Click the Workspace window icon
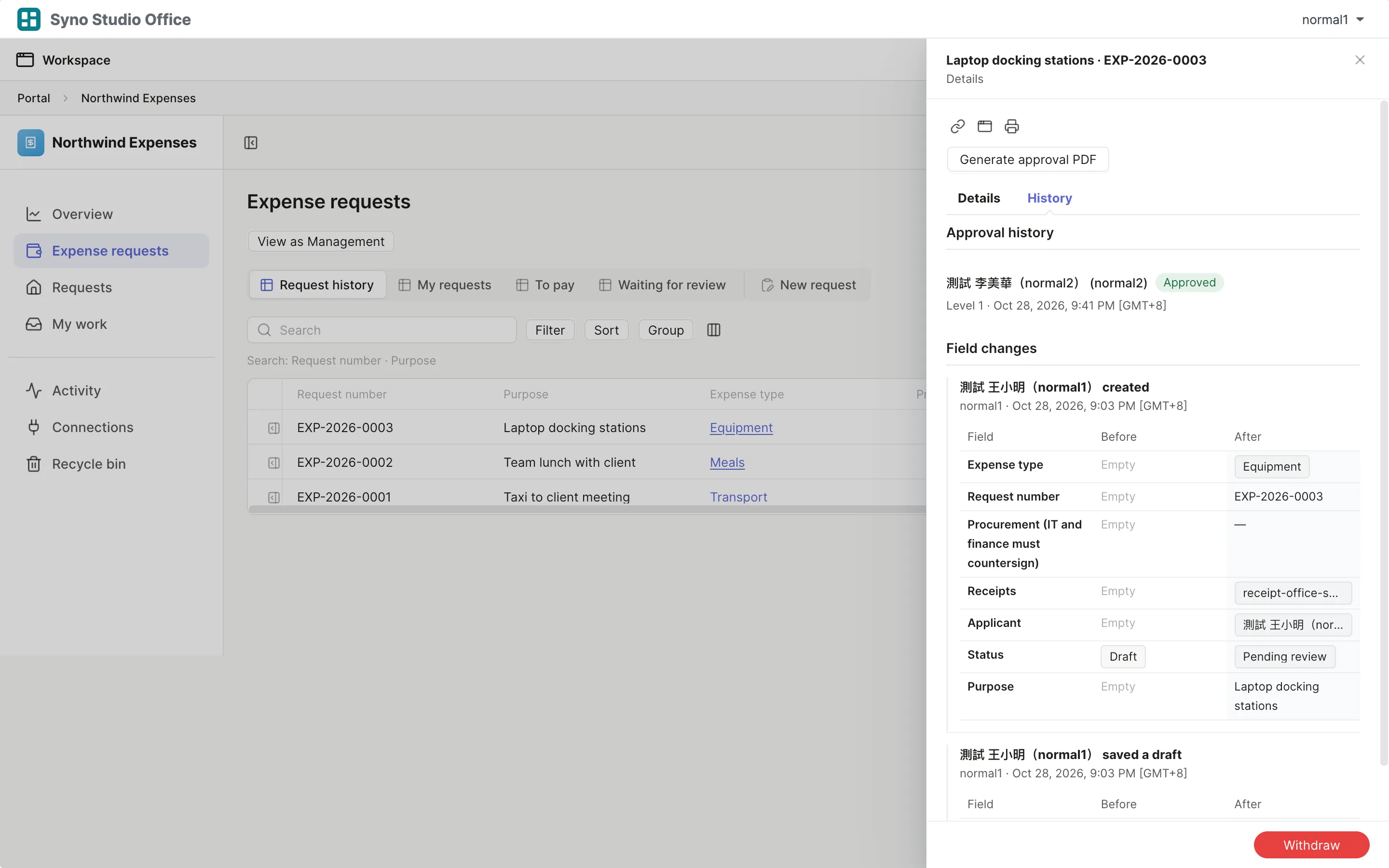This screenshot has width=1389, height=868. click(25, 60)
